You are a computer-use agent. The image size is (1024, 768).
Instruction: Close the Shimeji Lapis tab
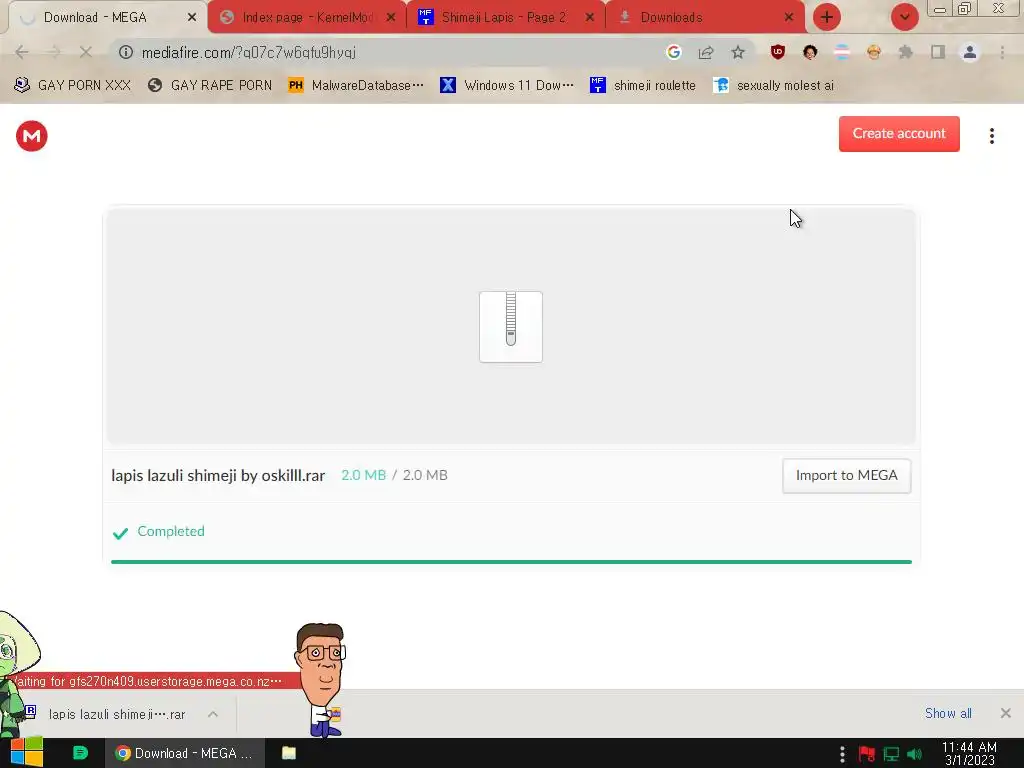590,18
